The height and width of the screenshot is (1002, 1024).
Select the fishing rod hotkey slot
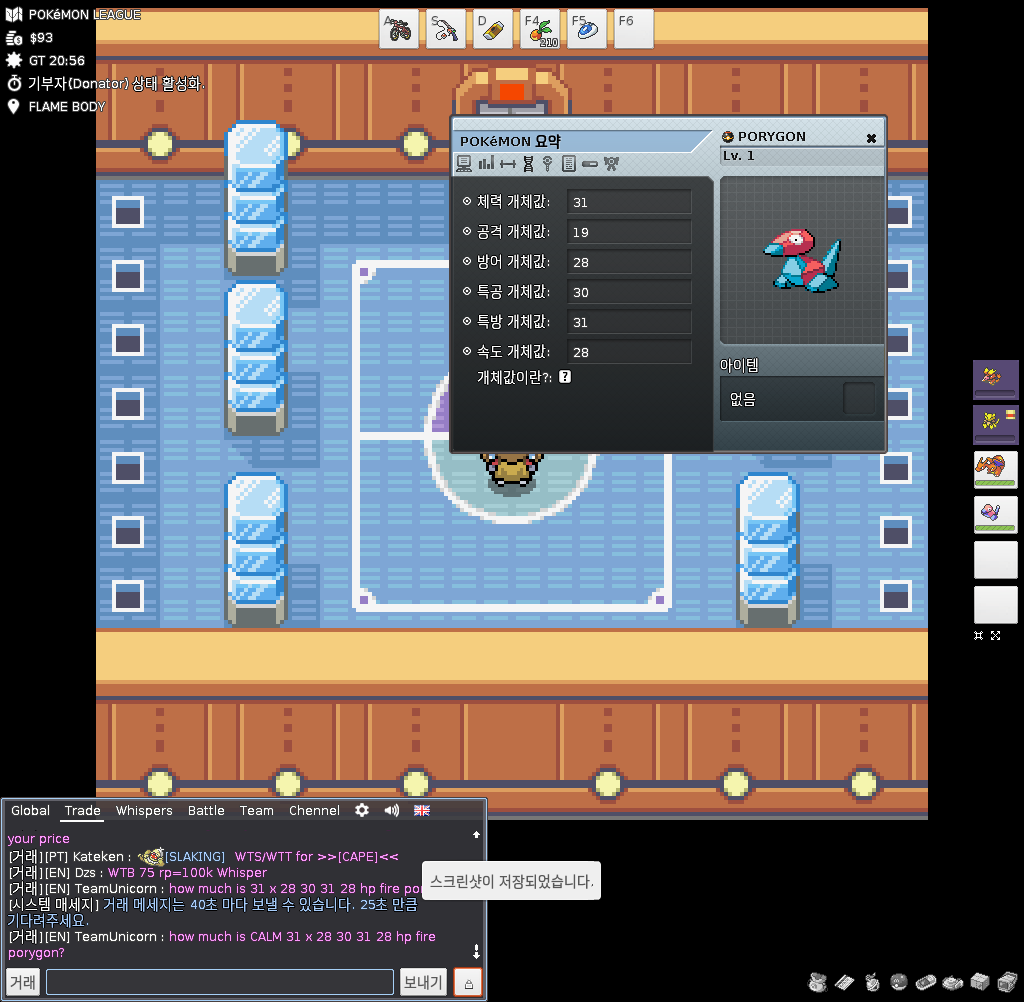pyautogui.click(x=446, y=30)
